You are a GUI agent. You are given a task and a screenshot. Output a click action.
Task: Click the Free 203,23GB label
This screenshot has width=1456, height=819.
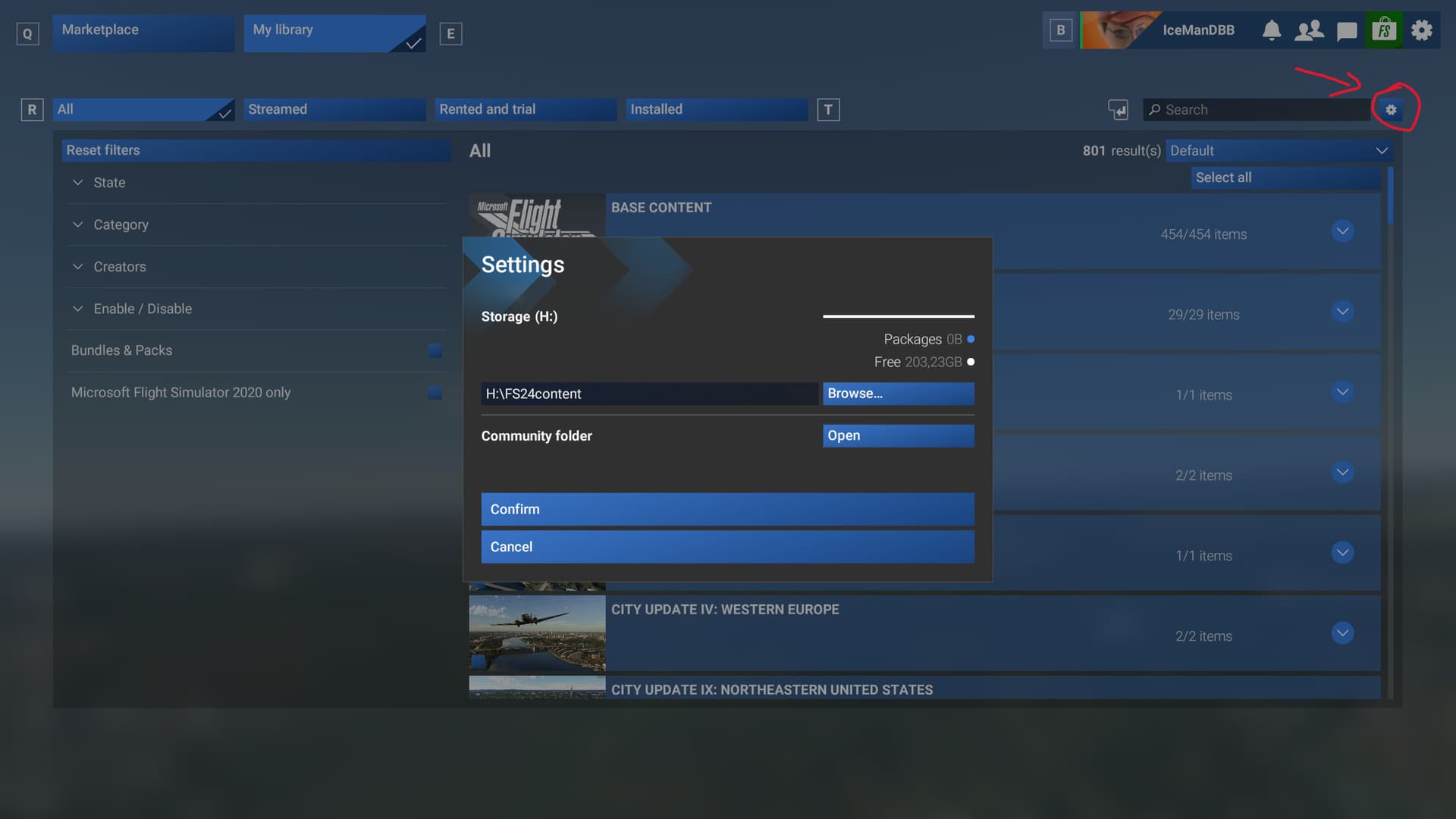(918, 362)
